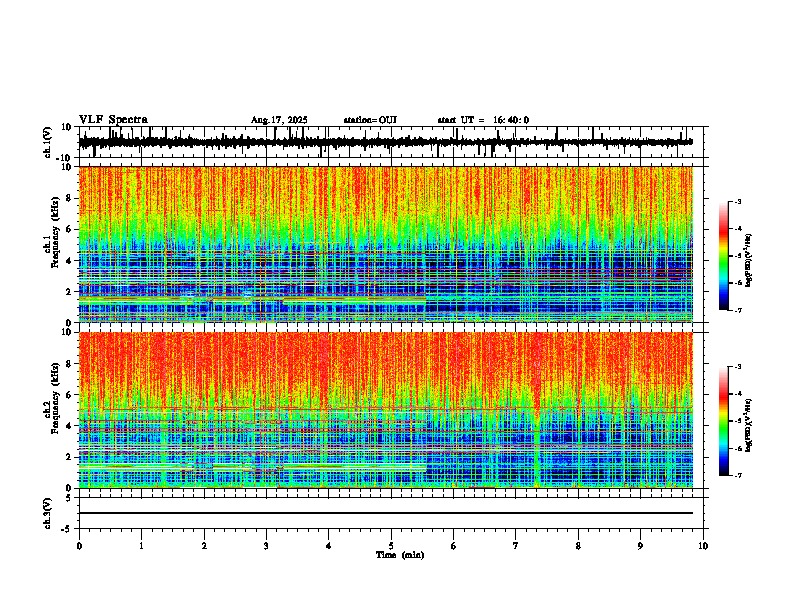Click the ch.2 spectrogram plot
This screenshot has width=792, height=612.
(386, 410)
